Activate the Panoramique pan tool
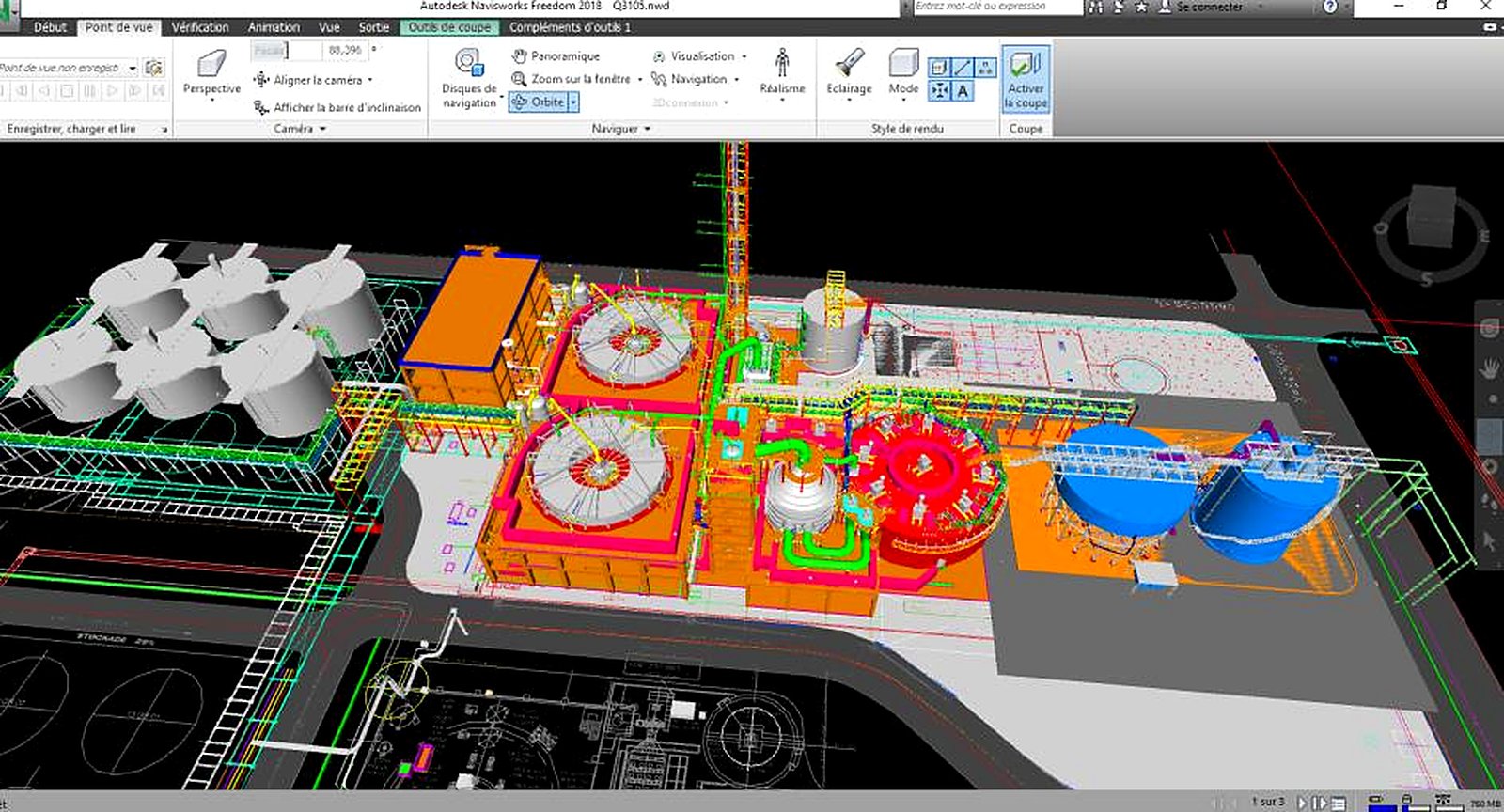Screen dimensions: 1504x812 pos(555,56)
